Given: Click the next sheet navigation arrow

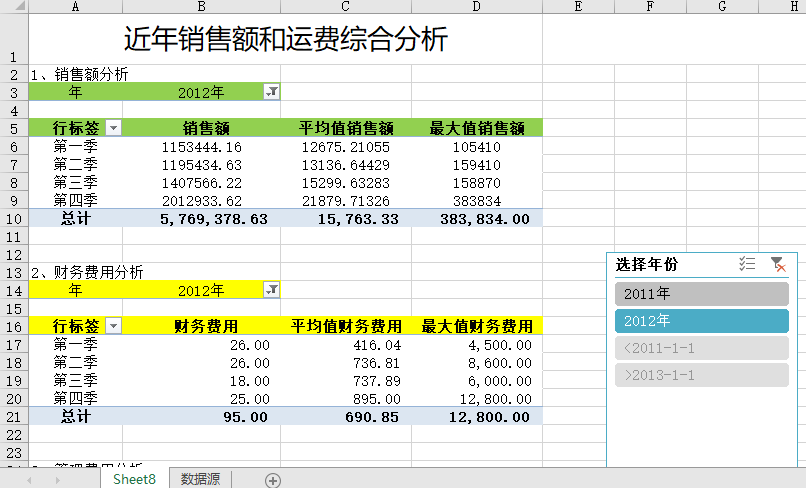Looking at the screenshot, I should click(x=59, y=480).
